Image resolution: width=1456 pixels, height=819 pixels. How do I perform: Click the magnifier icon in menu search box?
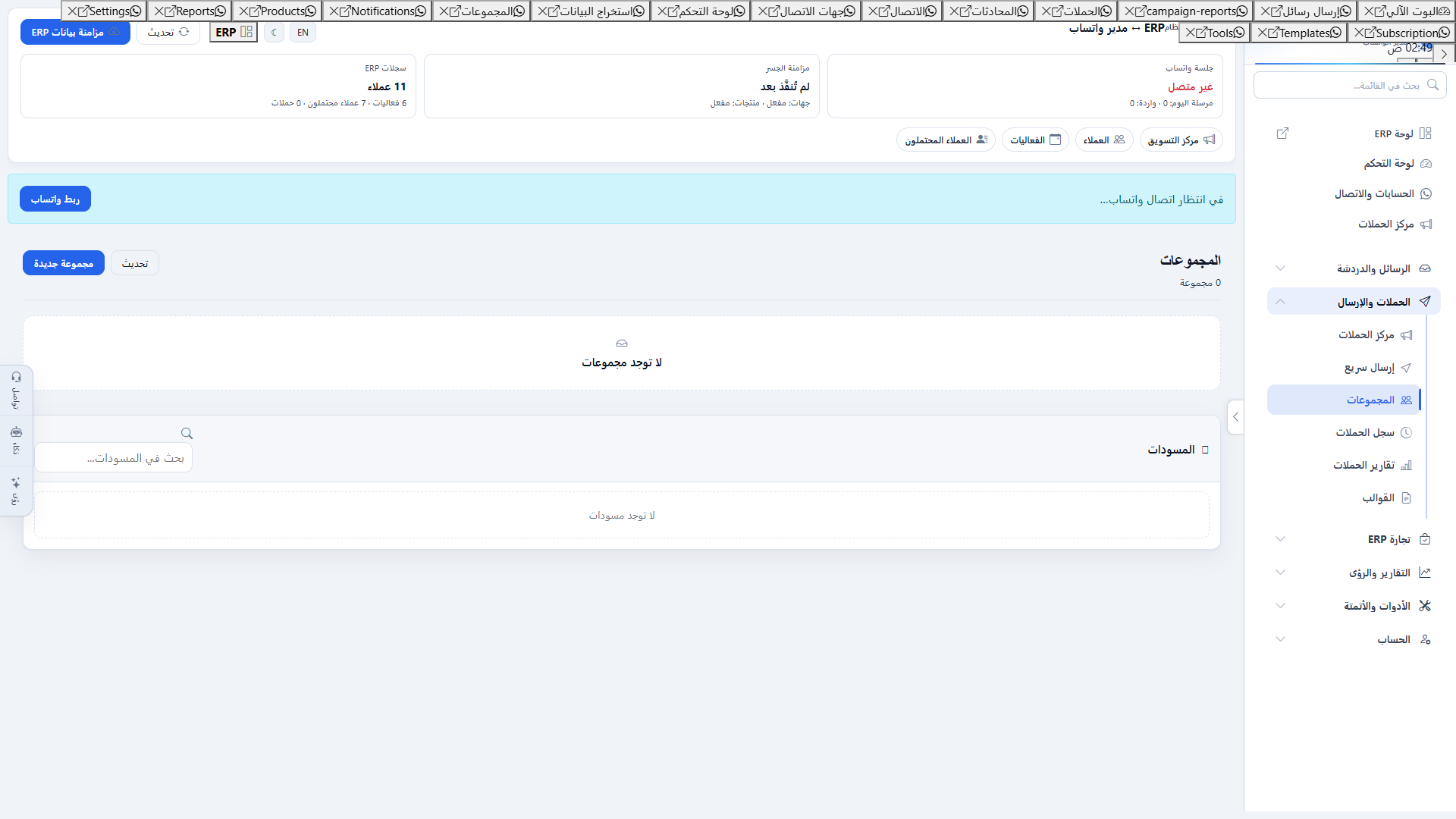pos(1432,85)
